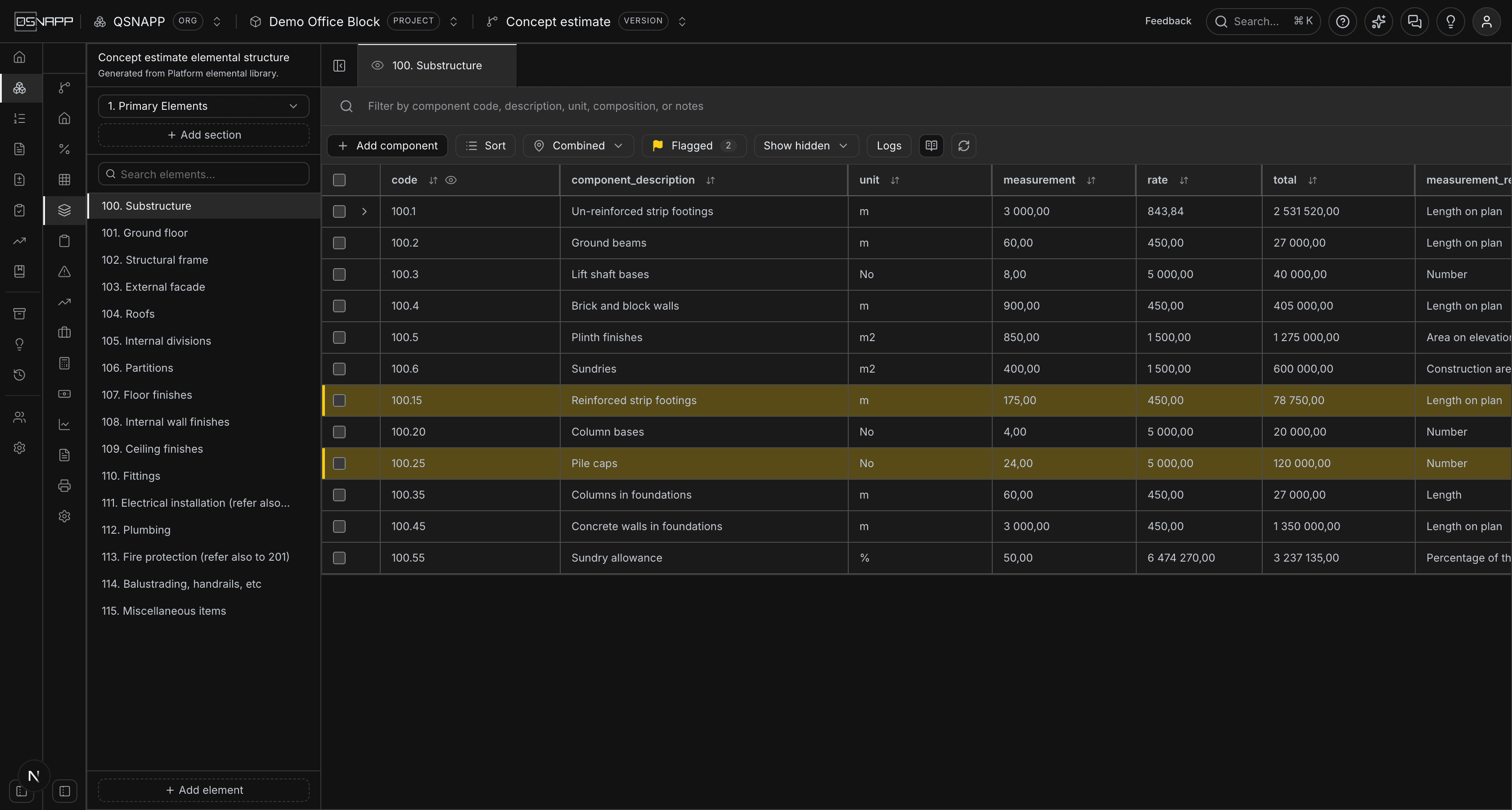Switch to the 100. Substructure tab
Screen dimensions: 1512x810
click(436, 66)
